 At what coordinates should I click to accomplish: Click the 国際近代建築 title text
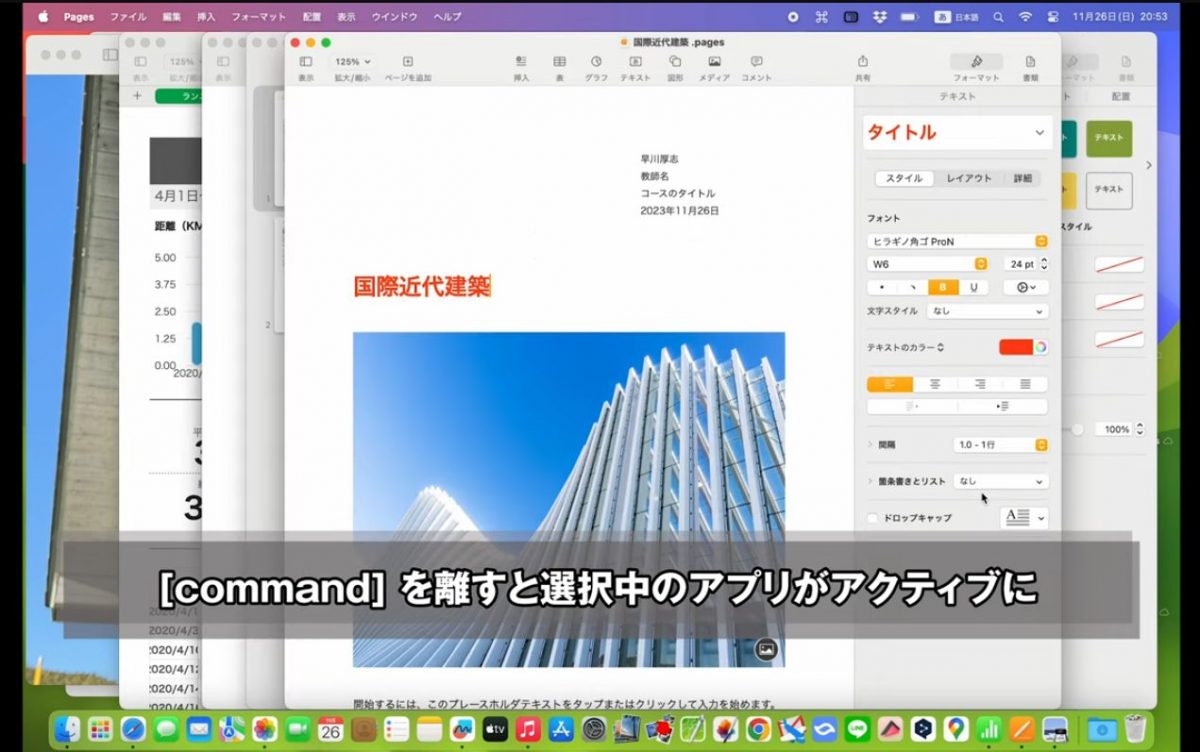(x=421, y=287)
